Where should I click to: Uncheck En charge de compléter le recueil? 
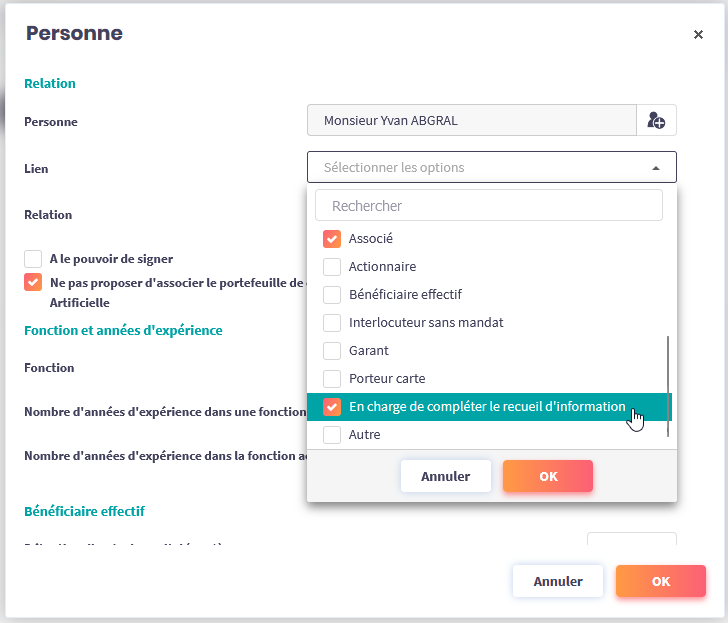click(332, 407)
